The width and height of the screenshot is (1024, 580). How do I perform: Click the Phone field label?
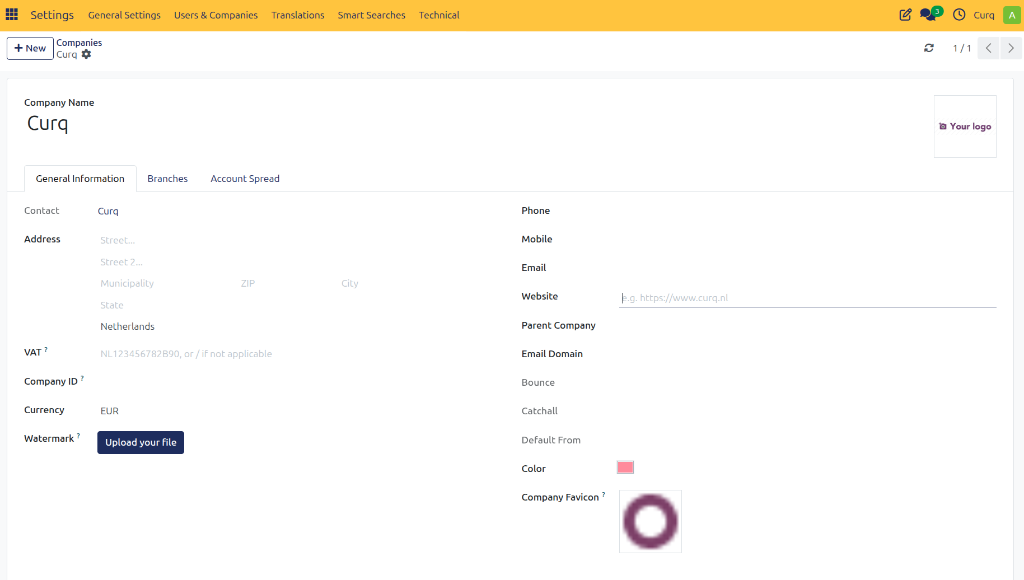coord(536,210)
